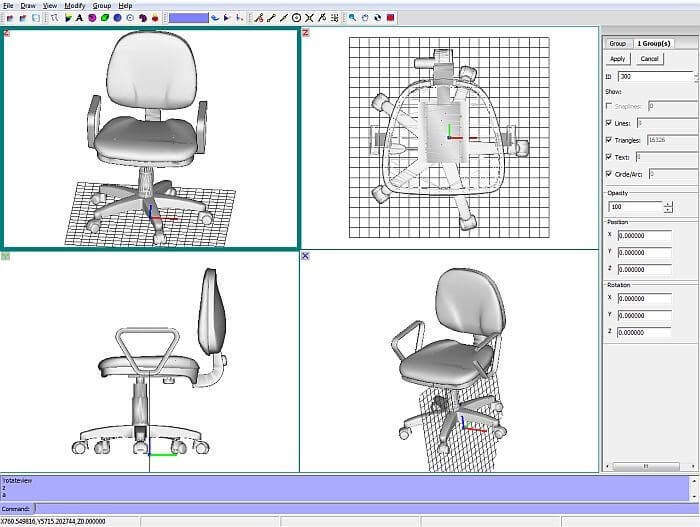Open the File menu
This screenshot has width=700, height=527.
tap(8, 6)
